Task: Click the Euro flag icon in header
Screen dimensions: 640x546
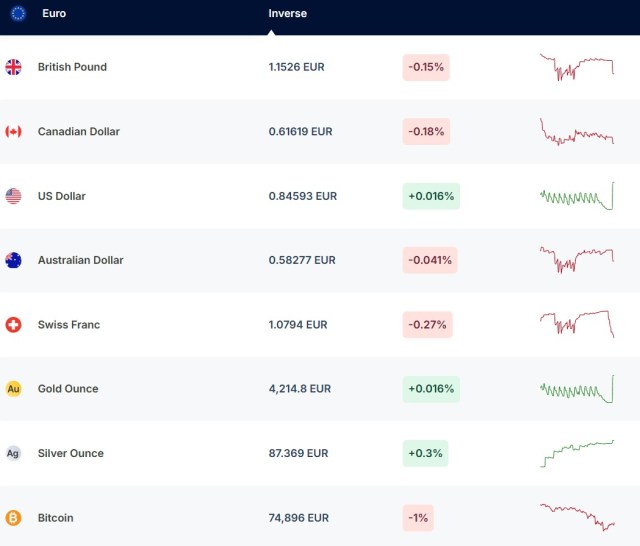Action: [17, 14]
